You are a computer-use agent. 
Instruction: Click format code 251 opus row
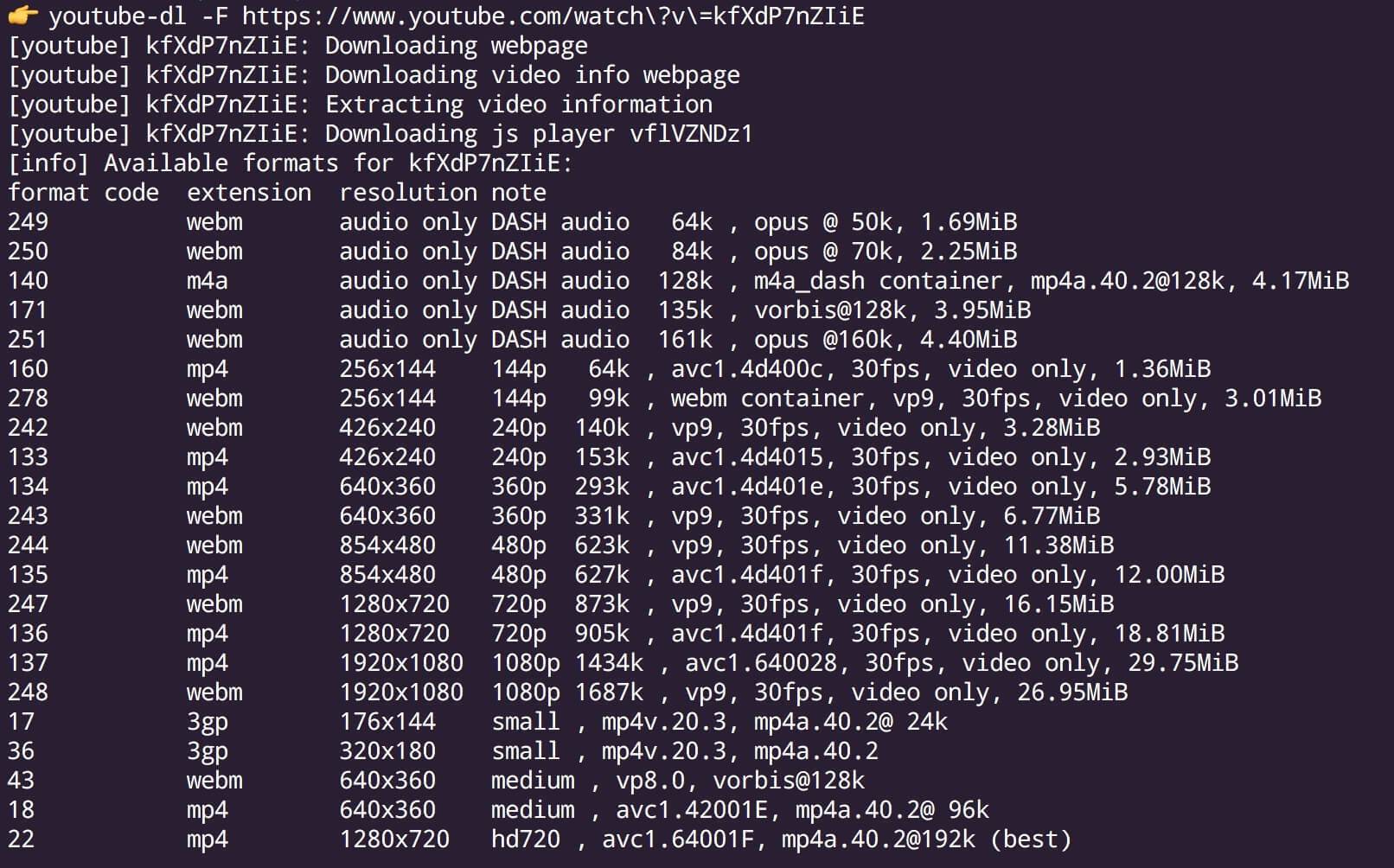coord(513,340)
